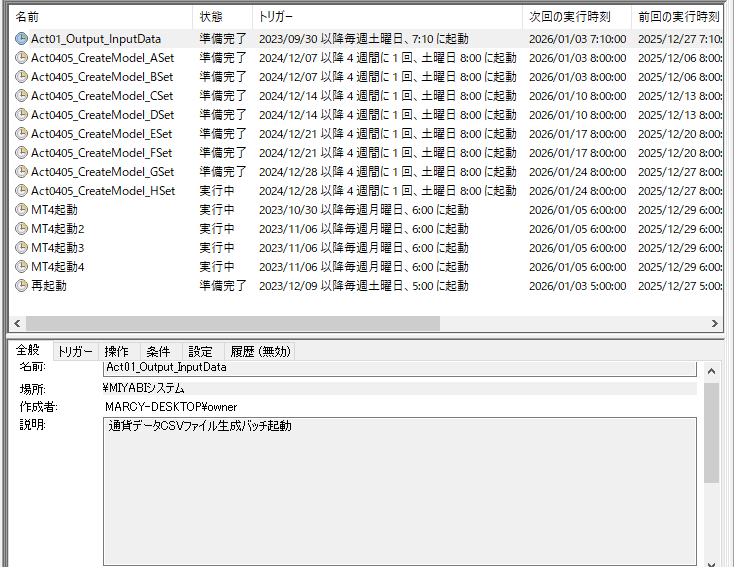Click trigger text 2023/10/30 以降毎週月曜日、6:00

pos(364,210)
